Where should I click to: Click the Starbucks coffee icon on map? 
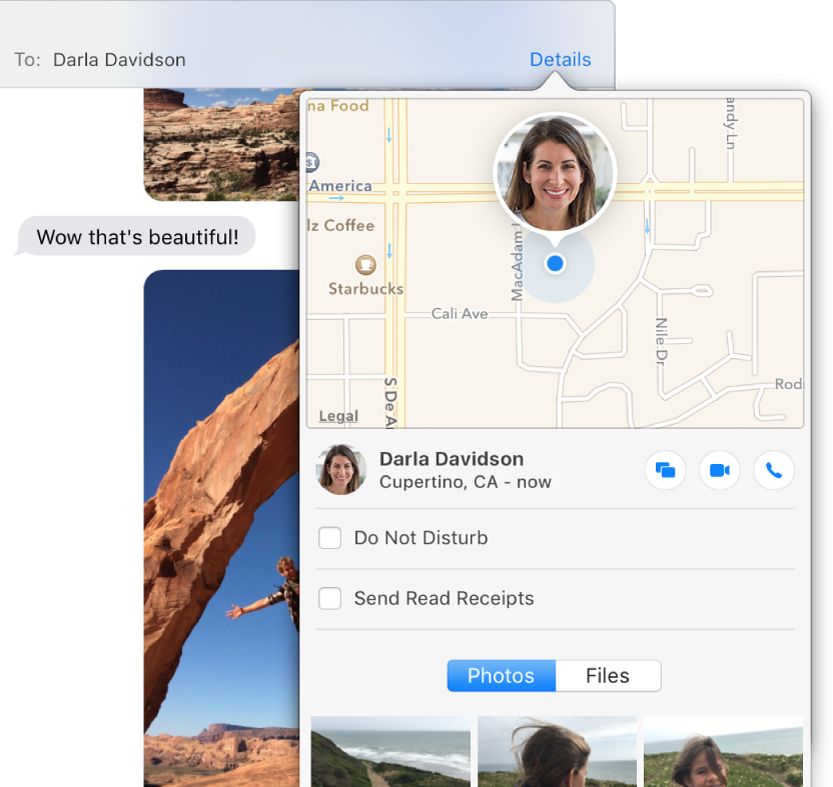click(366, 265)
